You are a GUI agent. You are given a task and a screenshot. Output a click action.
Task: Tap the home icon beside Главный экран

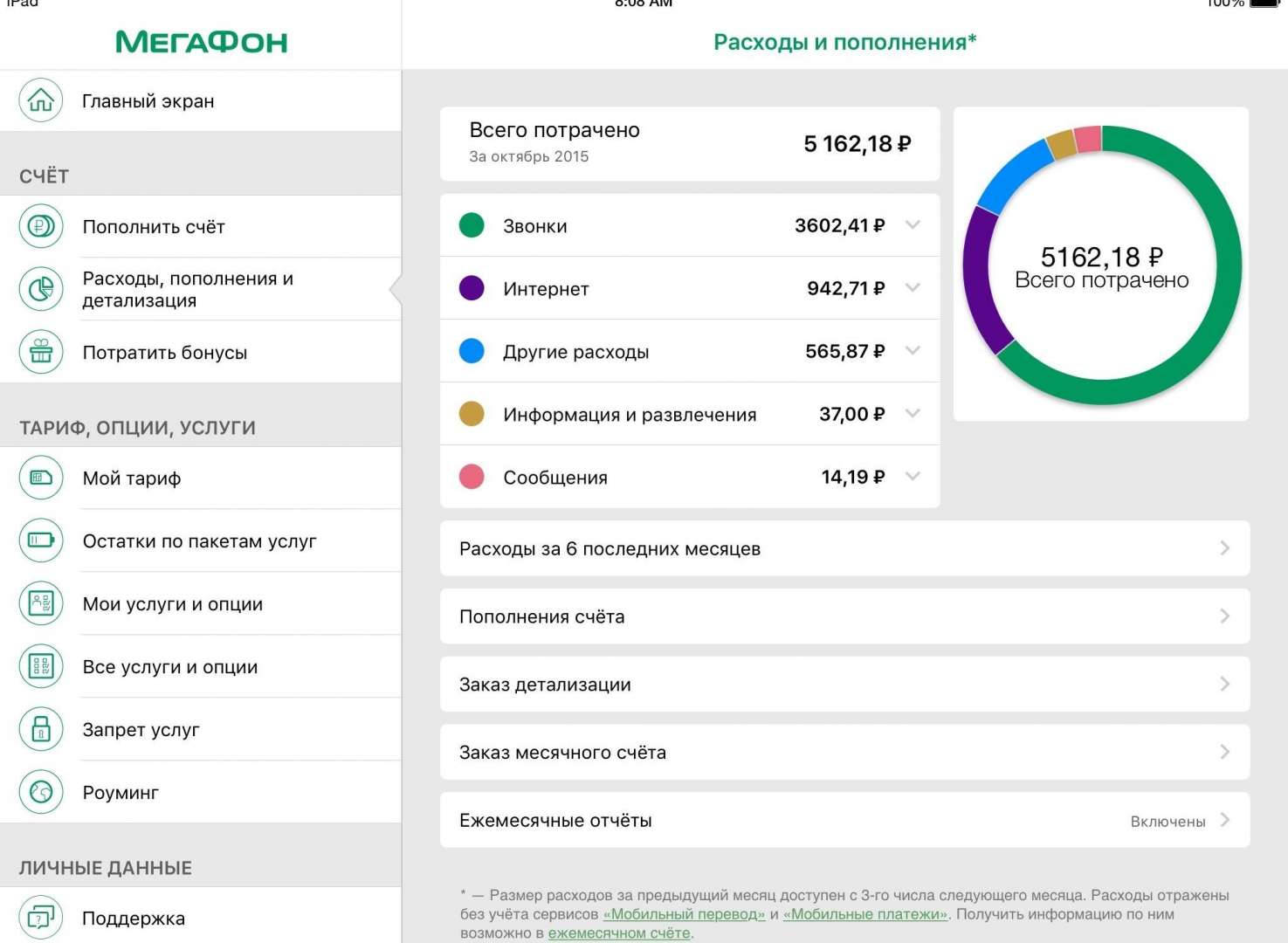click(41, 100)
